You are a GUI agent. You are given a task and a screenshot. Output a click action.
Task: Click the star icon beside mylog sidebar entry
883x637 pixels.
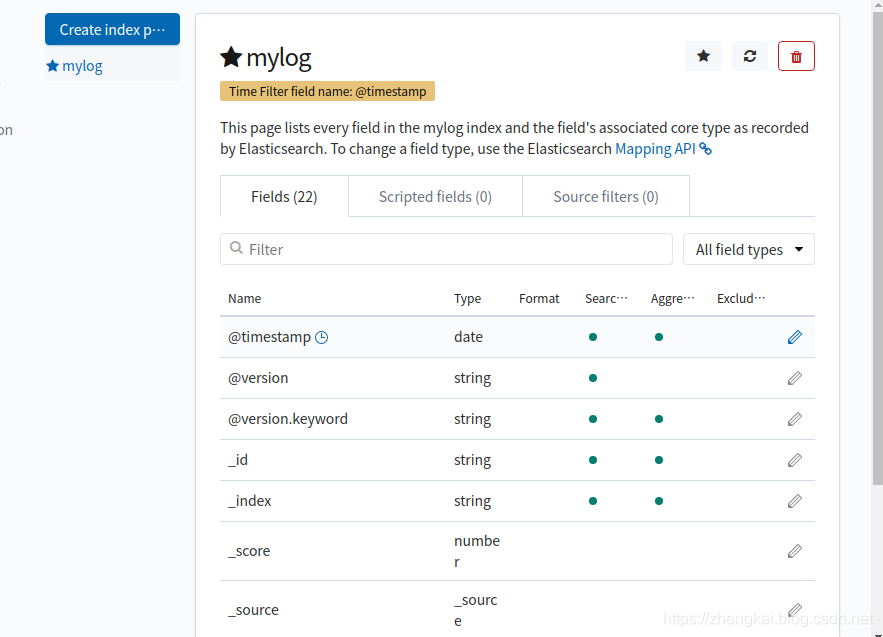coord(52,66)
